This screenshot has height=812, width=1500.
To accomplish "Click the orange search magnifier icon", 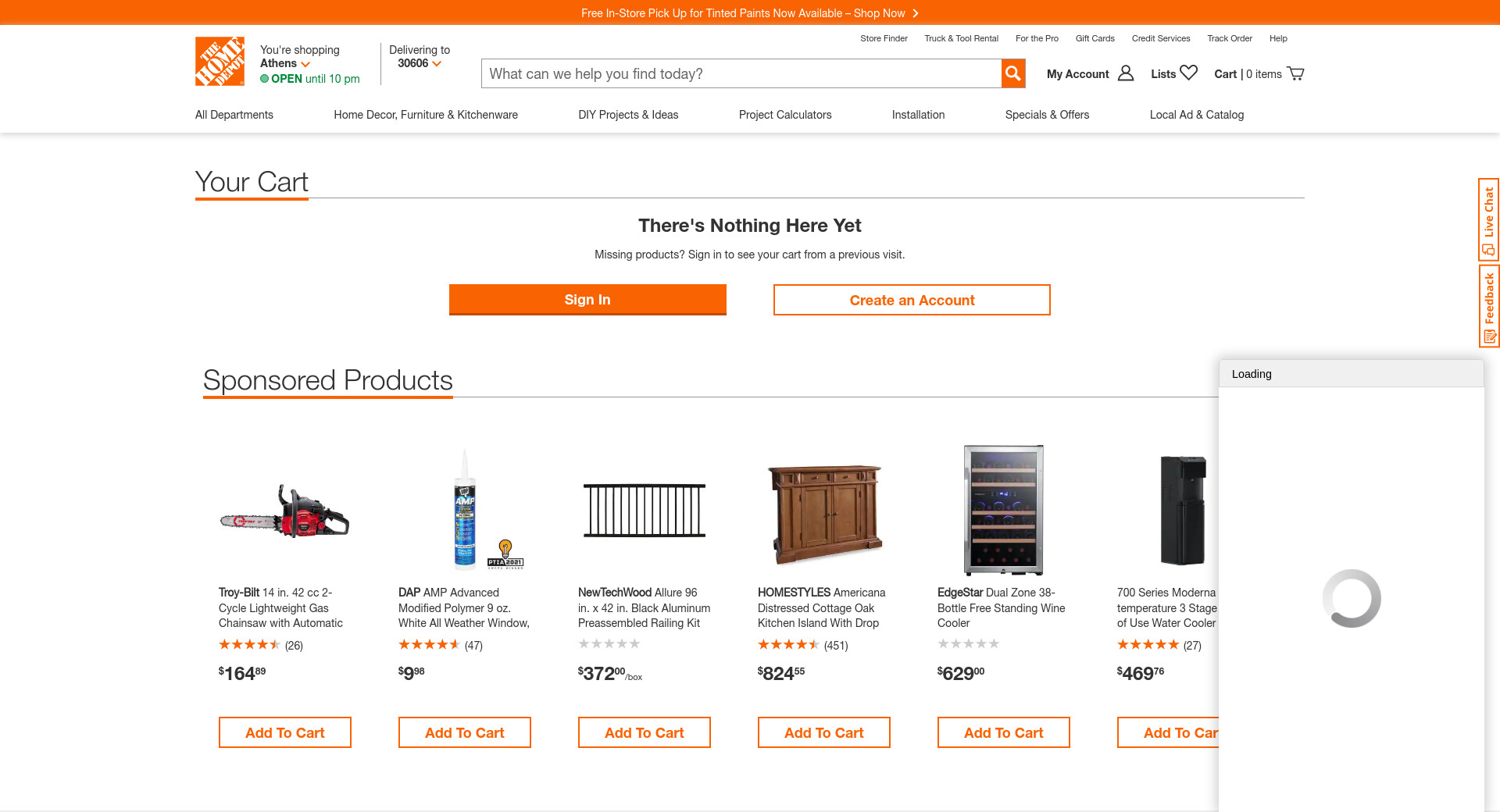I will [1012, 73].
